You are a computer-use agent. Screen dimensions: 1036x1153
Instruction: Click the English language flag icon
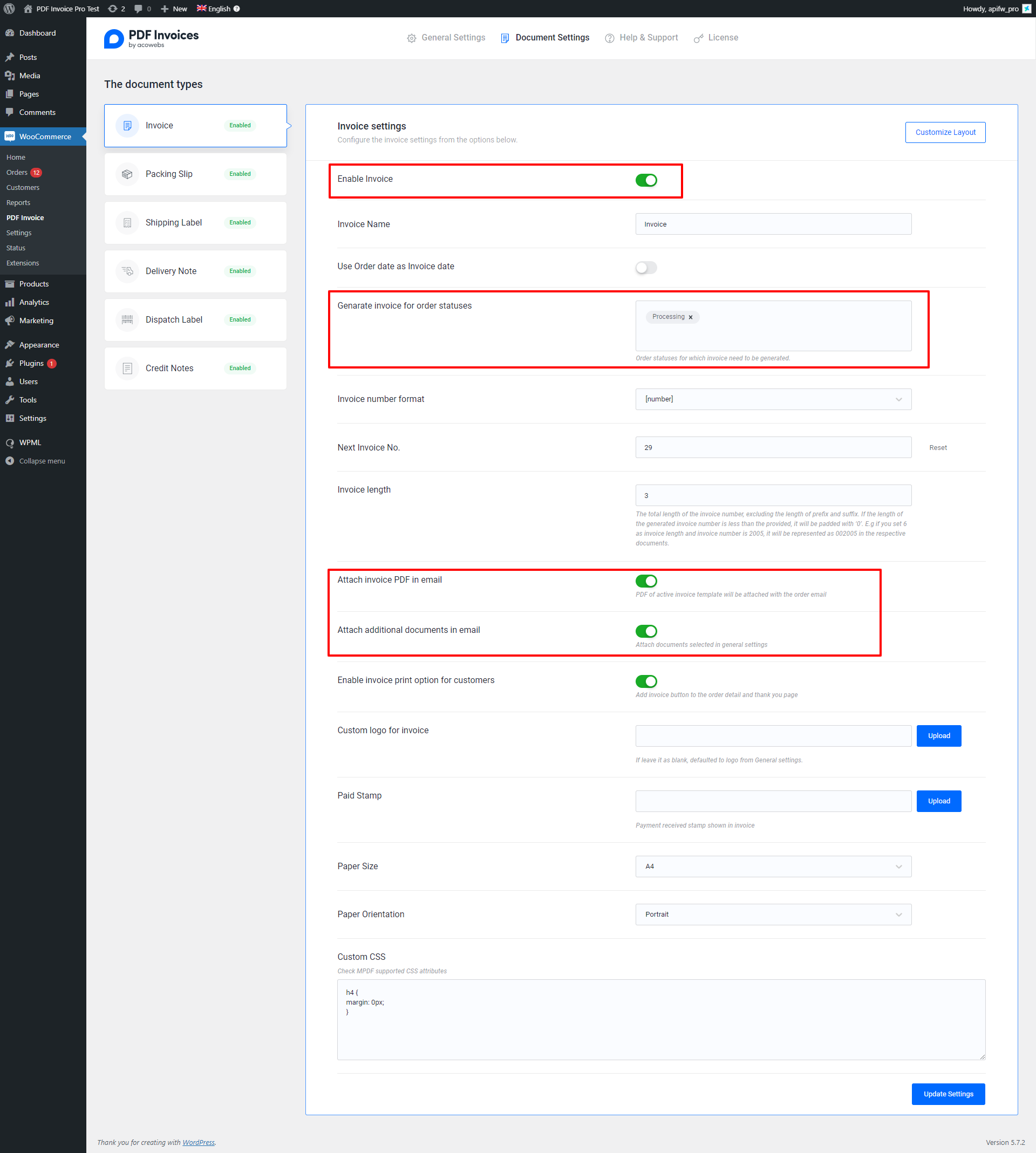point(201,9)
